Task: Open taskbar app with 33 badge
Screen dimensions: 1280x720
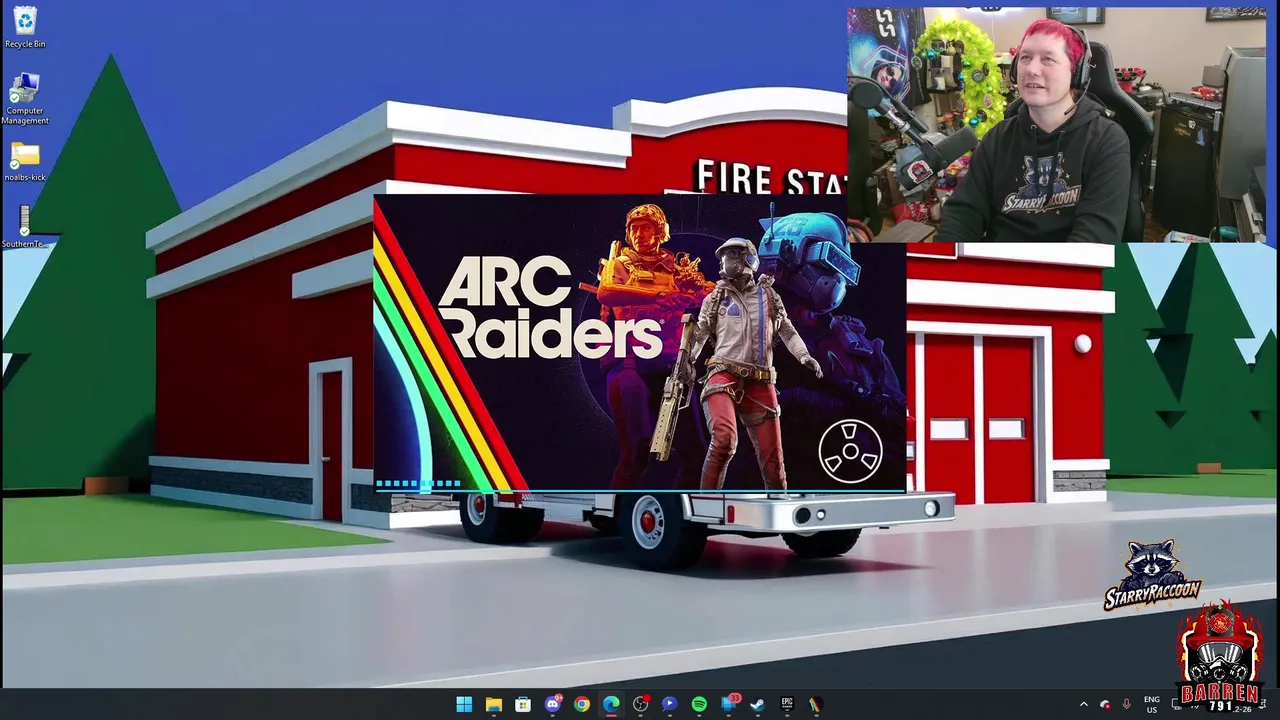Action: 729,704
